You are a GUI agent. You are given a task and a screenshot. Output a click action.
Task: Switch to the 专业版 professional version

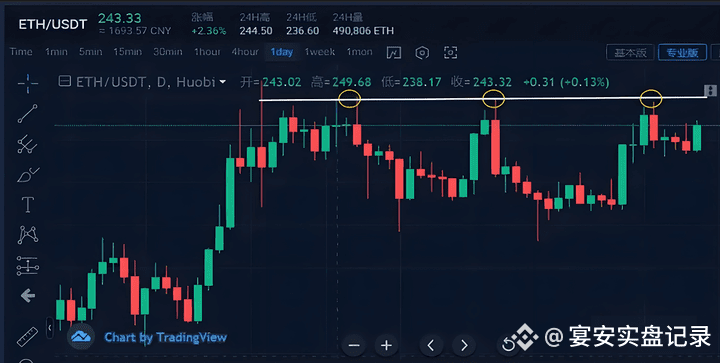click(682, 53)
